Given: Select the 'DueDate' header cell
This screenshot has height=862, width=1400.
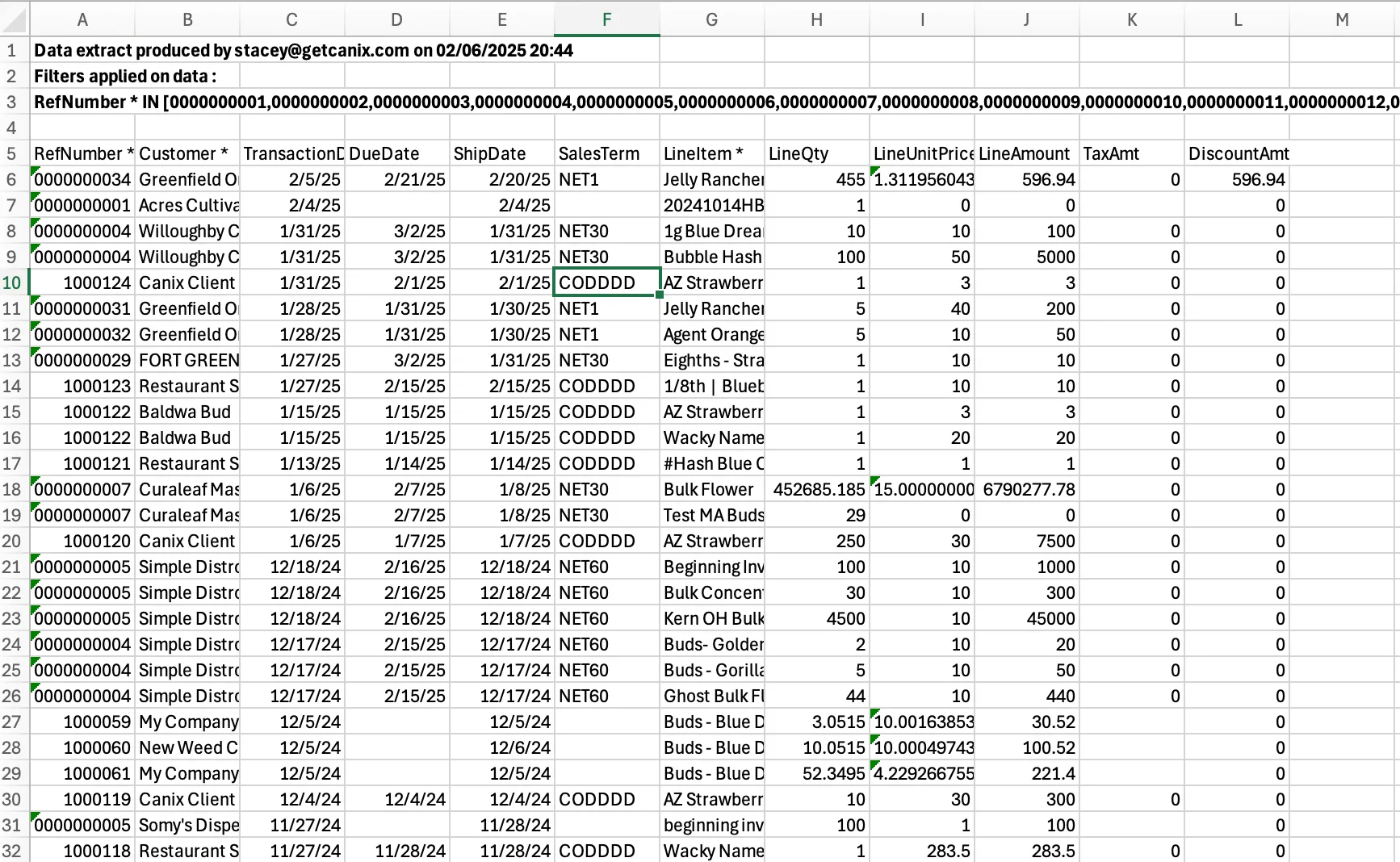Looking at the screenshot, I should pyautogui.click(x=397, y=154).
